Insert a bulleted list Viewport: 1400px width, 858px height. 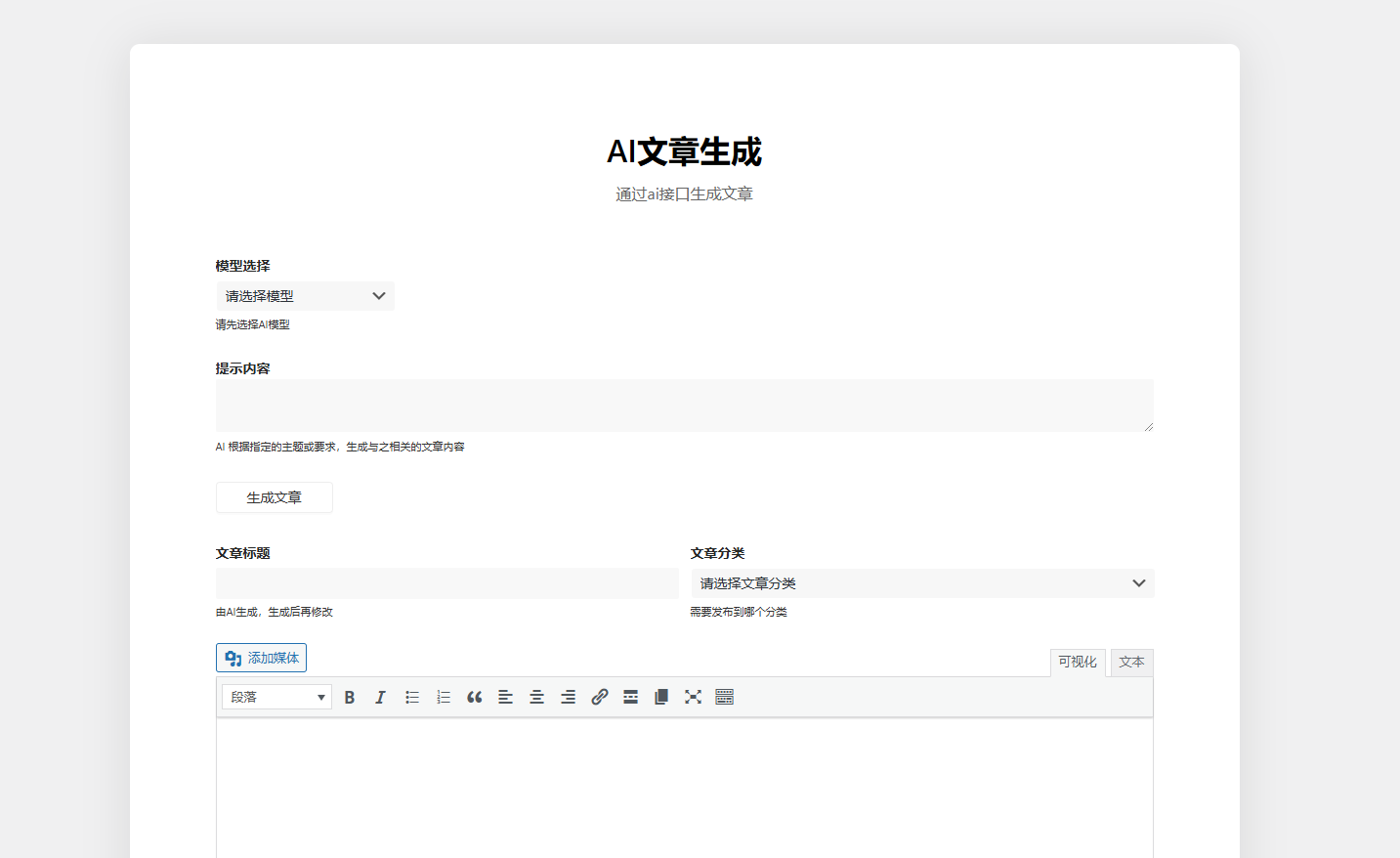point(411,697)
